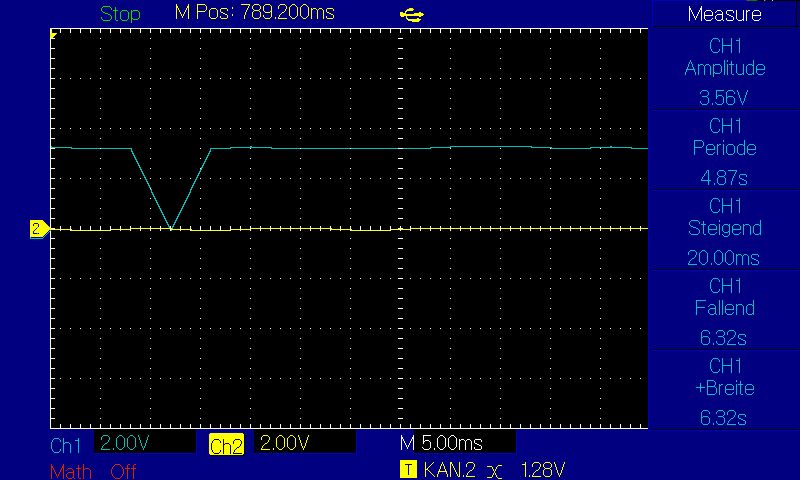Click the trigger slope symbol
Screen dimensions: 800x480
[494, 470]
